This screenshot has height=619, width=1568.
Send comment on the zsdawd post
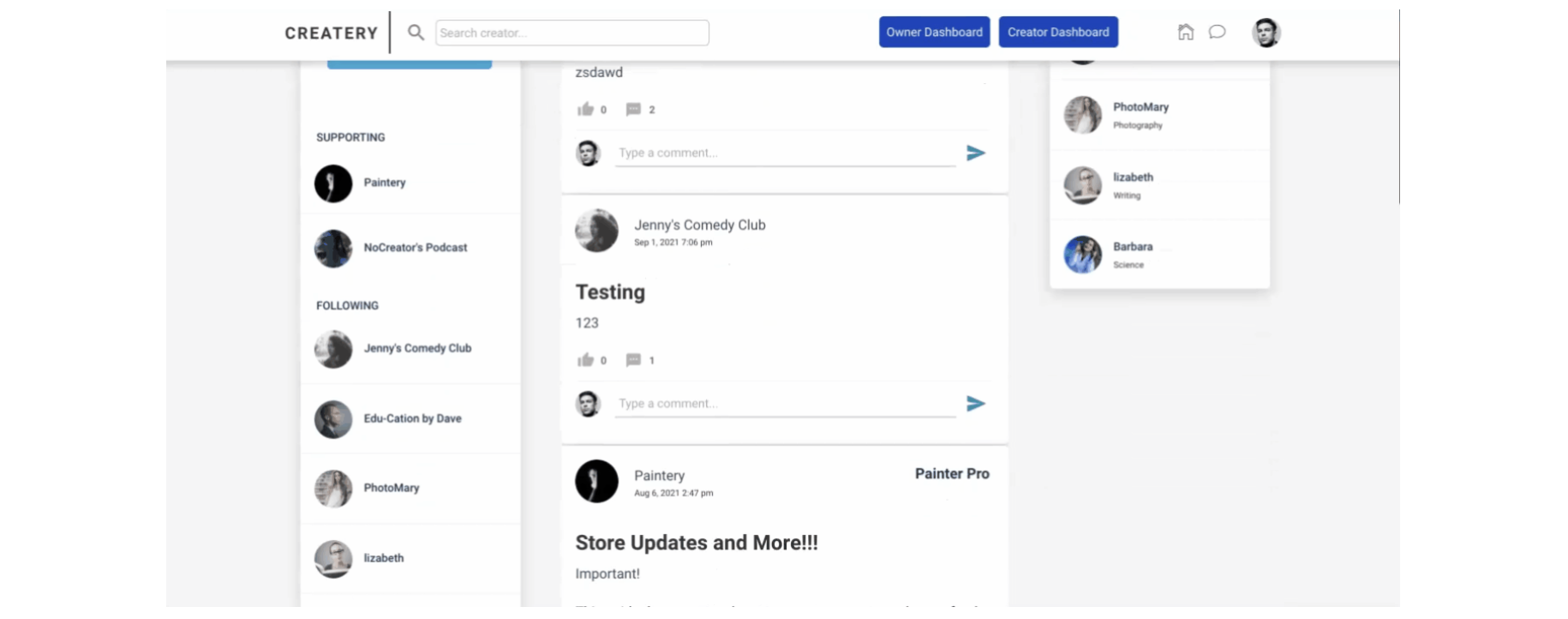(975, 153)
